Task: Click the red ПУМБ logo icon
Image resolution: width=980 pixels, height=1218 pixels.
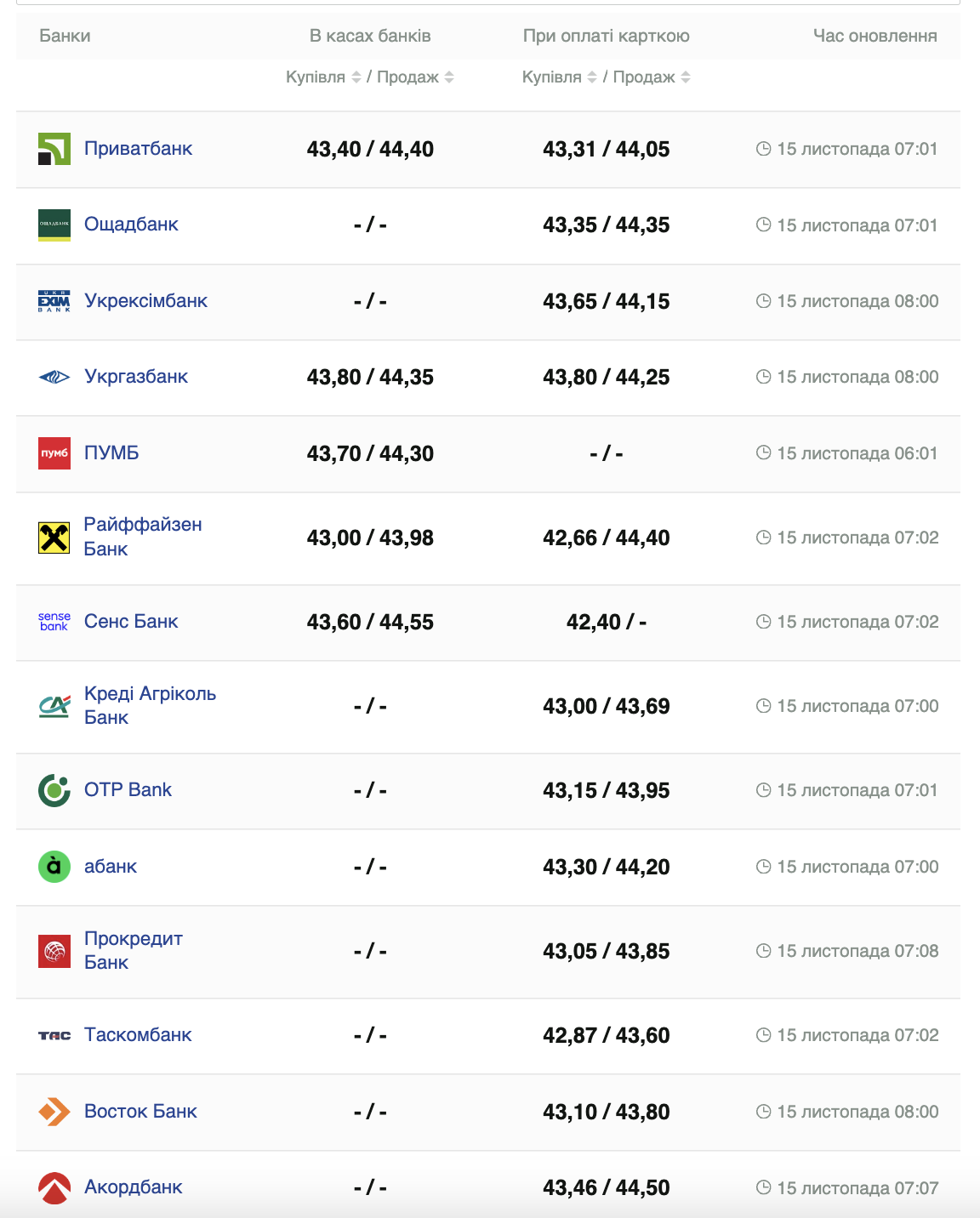Action: (54, 453)
